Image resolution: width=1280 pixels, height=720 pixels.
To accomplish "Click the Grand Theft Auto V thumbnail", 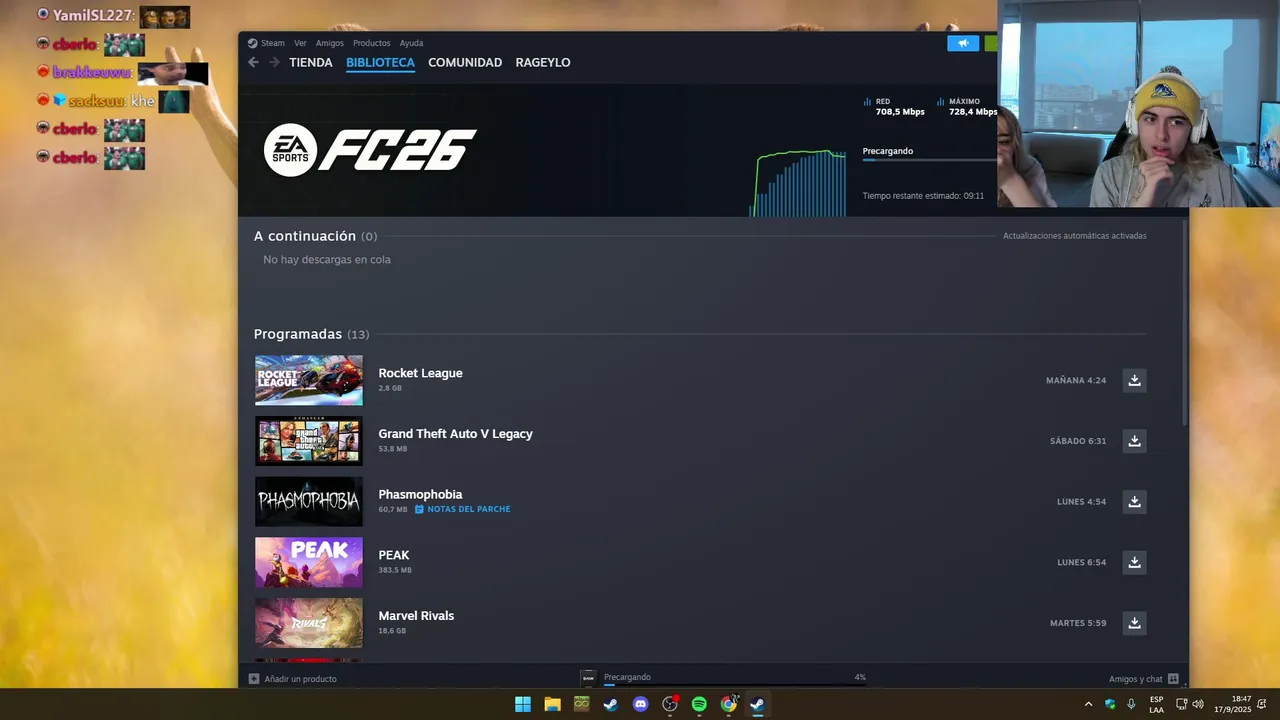I will pos(309,441).
